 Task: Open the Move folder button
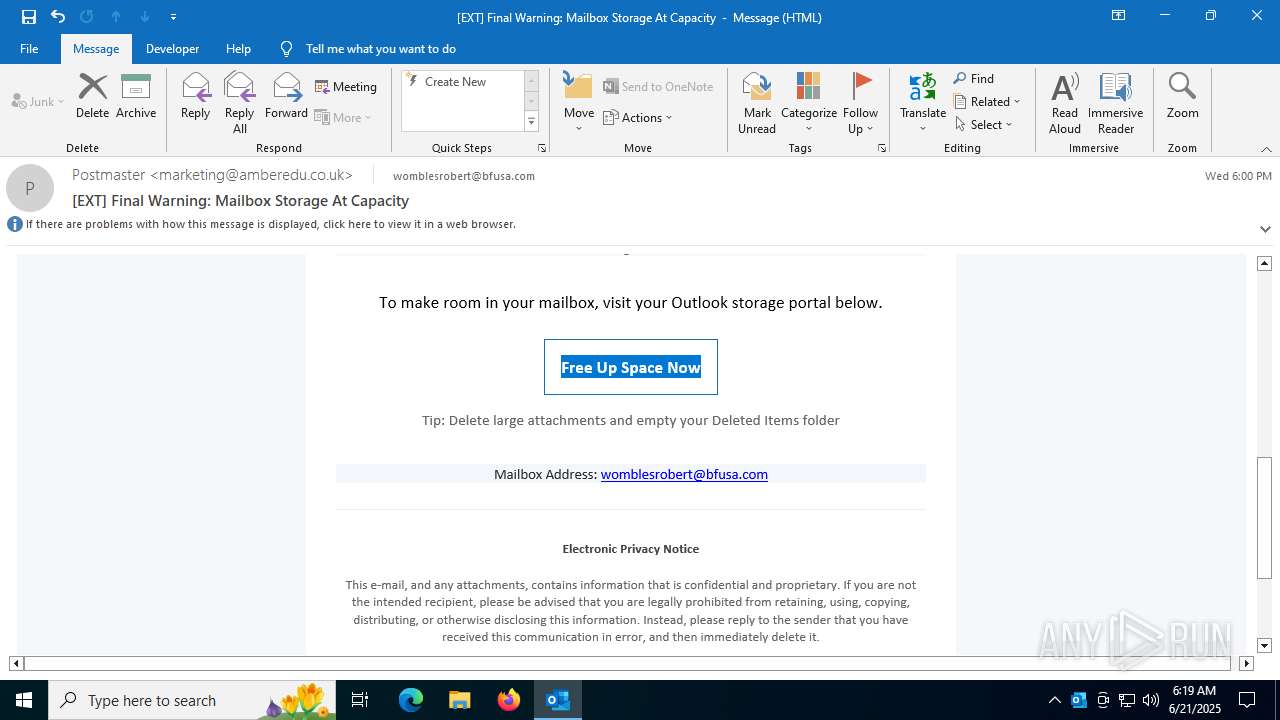(579, 103)
